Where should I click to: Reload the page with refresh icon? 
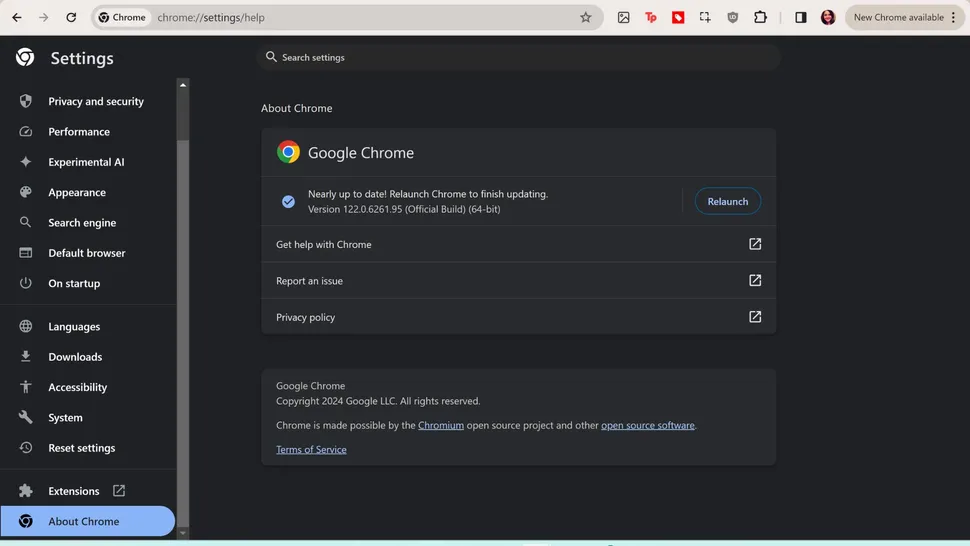(x=71, y=17)
